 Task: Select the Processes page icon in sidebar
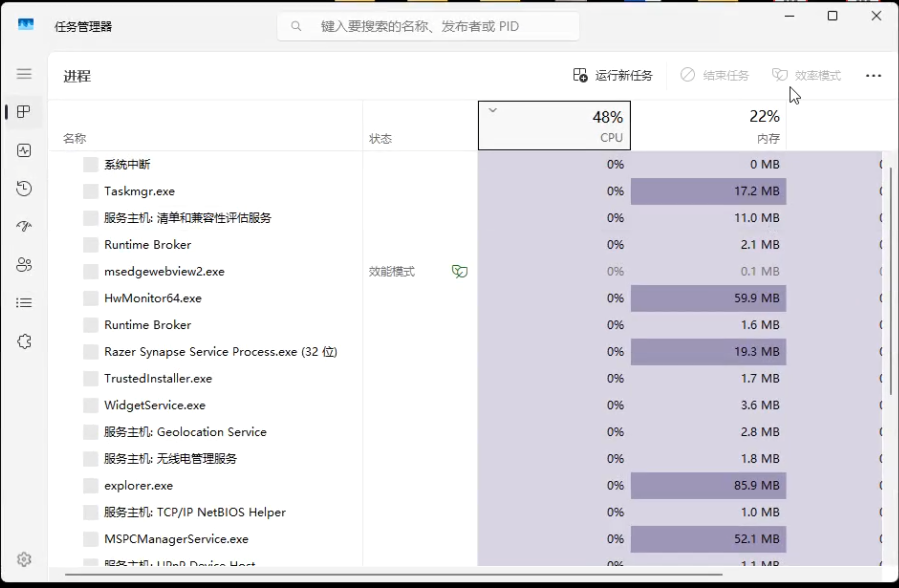tap(24, 112)
